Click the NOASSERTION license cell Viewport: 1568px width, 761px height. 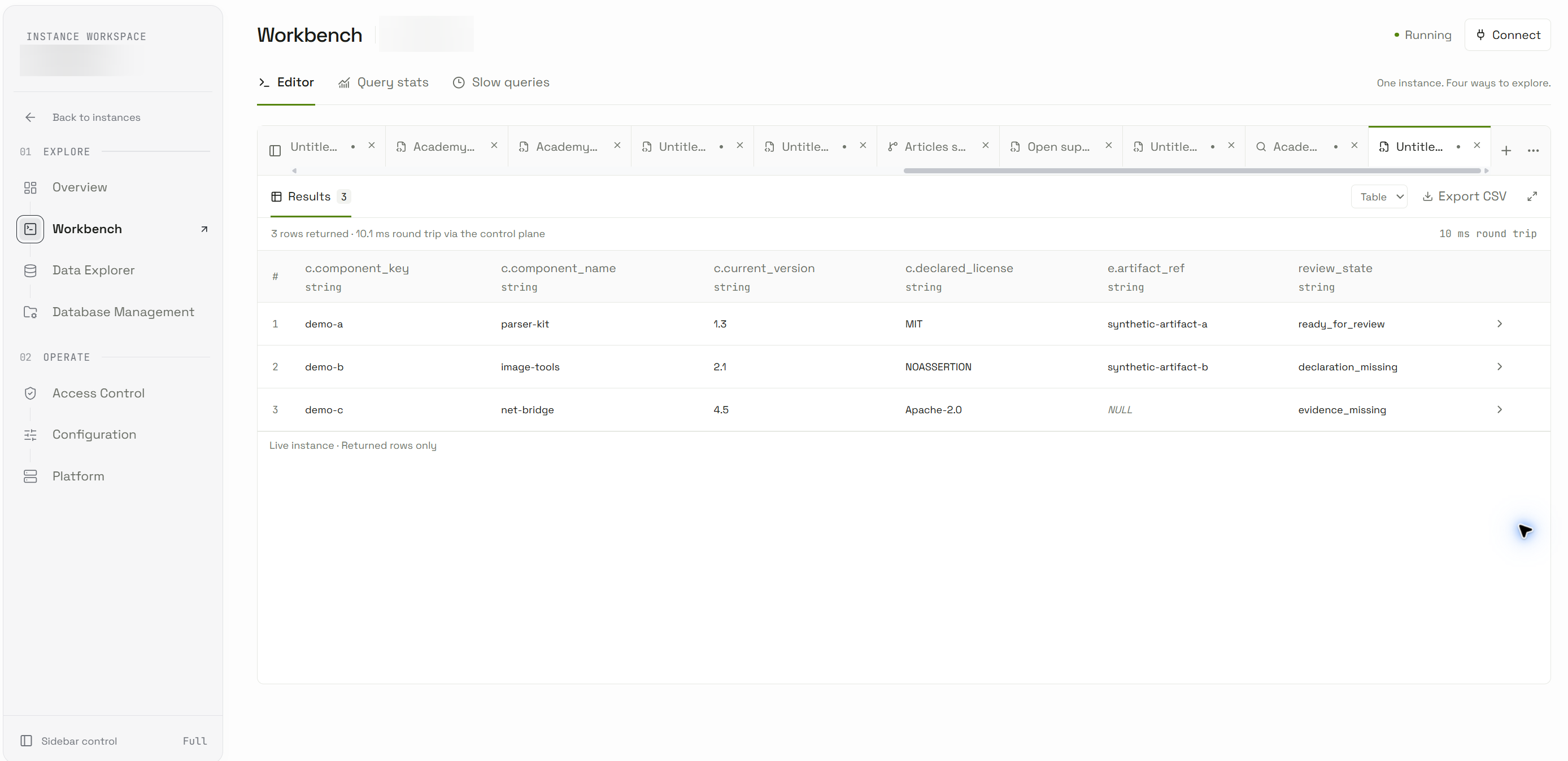(938, 367)
